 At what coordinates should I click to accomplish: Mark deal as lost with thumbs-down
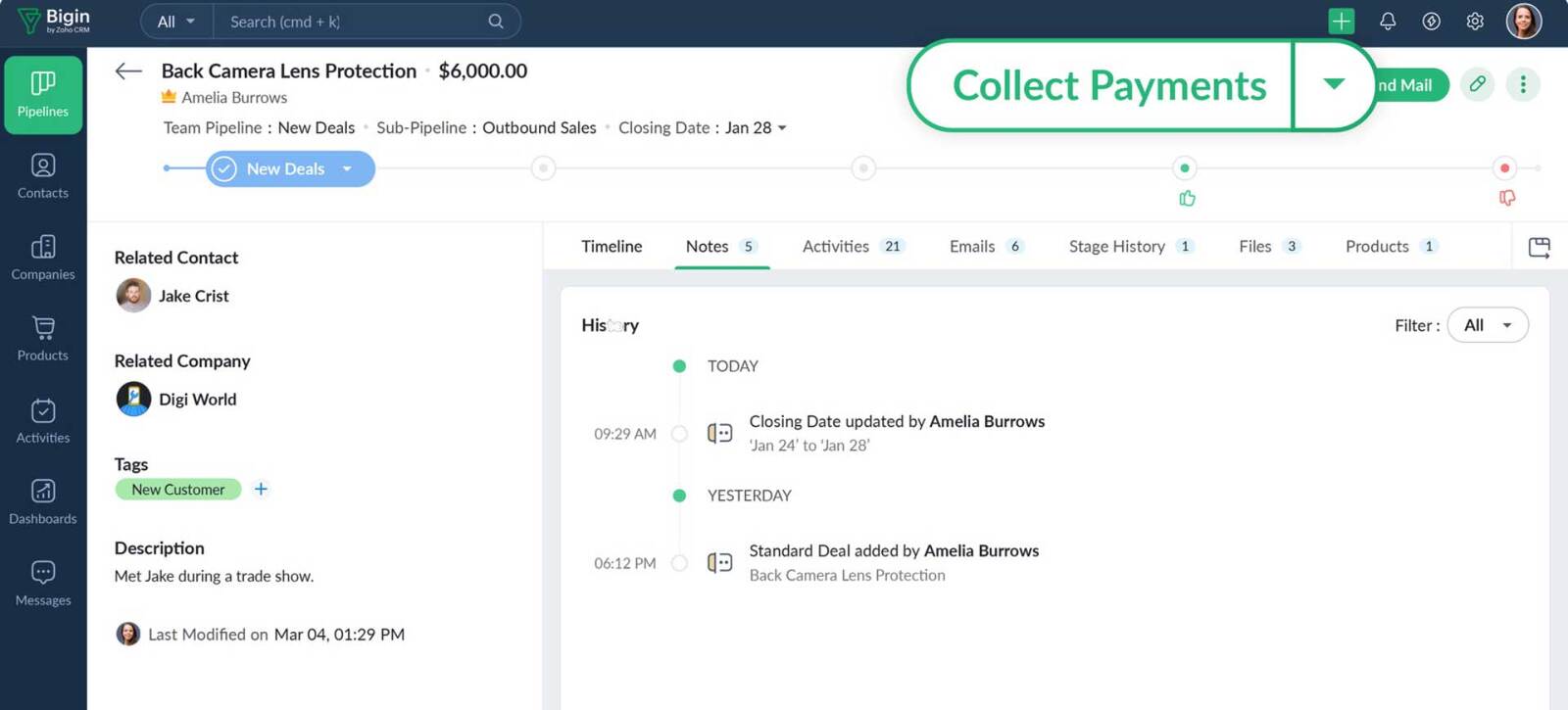pos(1507,199)
